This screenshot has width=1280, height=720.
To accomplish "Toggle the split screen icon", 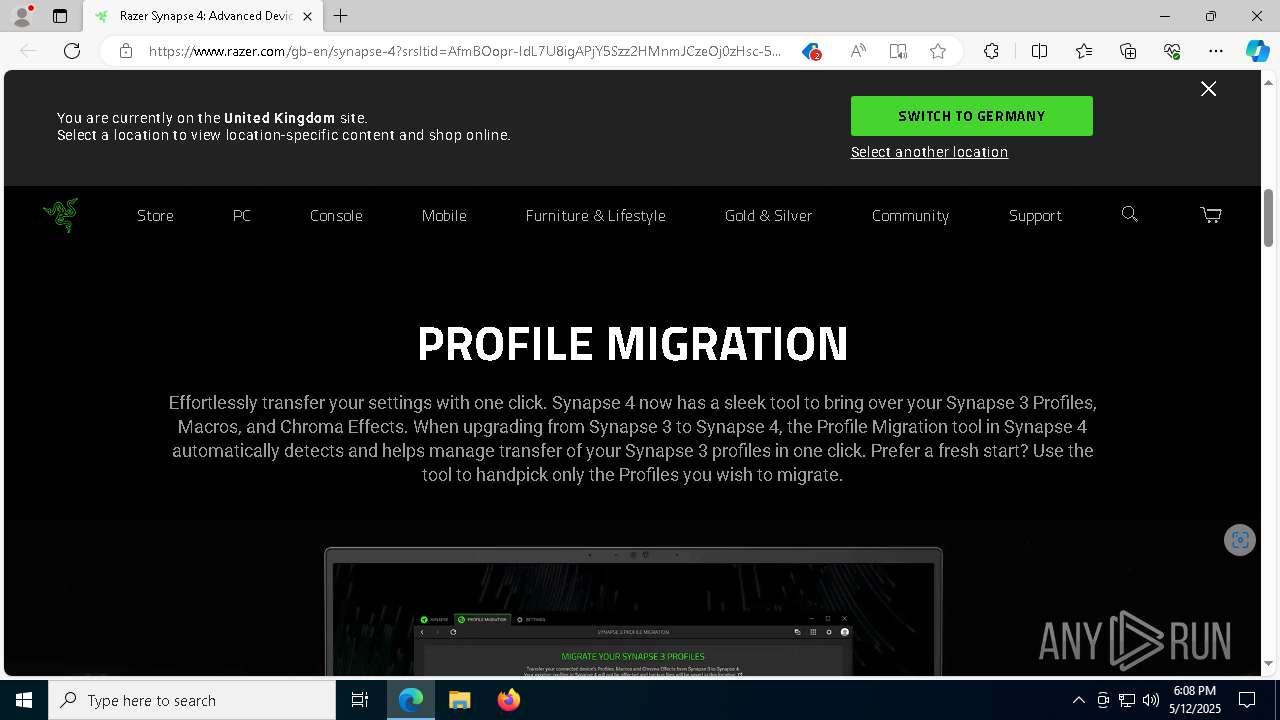I will click(1039, 51).
